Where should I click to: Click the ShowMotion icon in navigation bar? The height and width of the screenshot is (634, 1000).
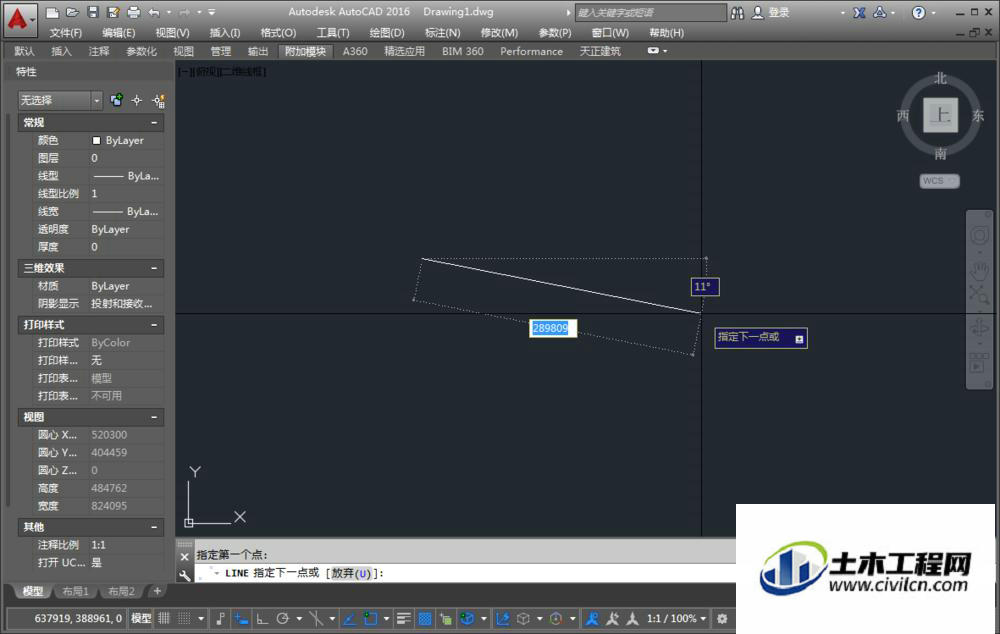979,364
